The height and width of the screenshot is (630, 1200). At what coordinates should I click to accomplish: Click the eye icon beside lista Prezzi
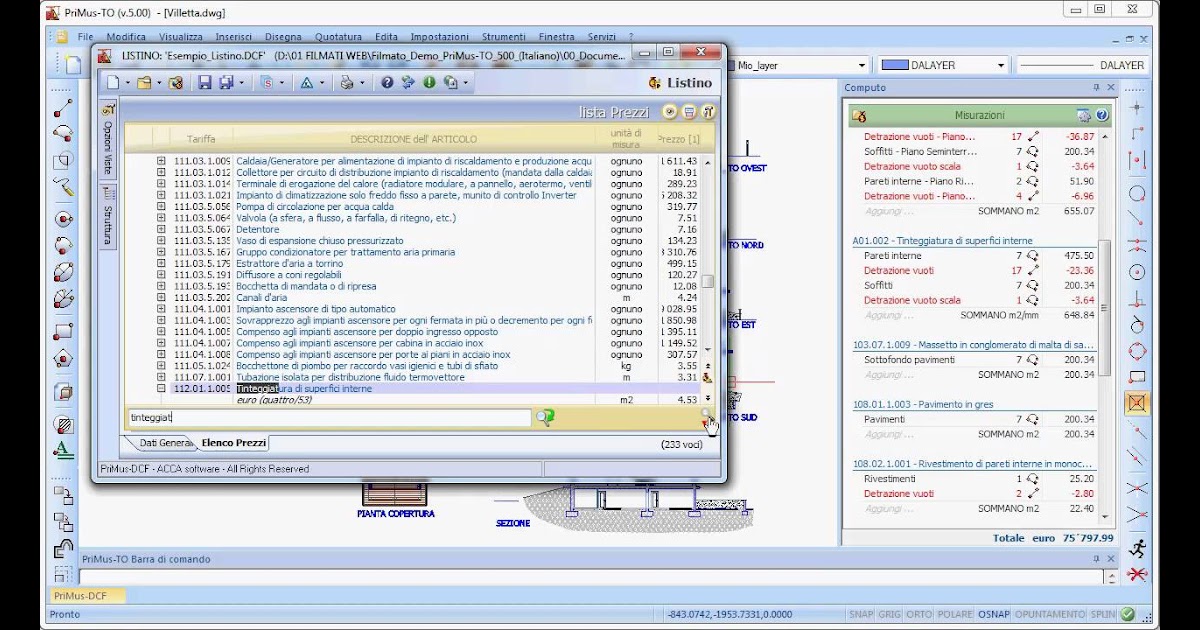click(670, 112)
